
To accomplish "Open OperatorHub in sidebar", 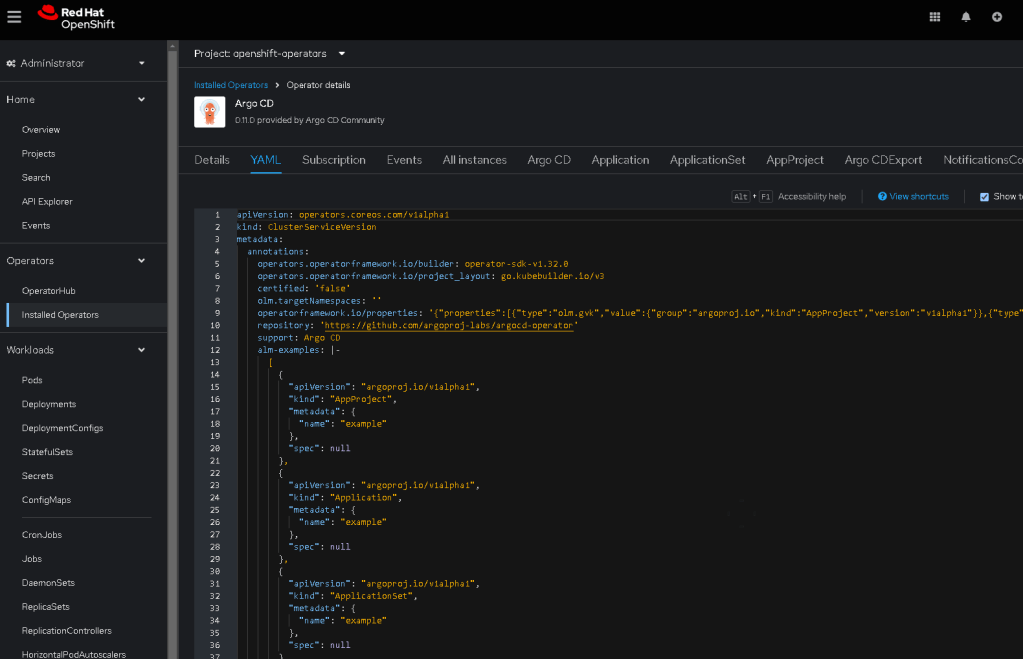I will click(48, 291).
